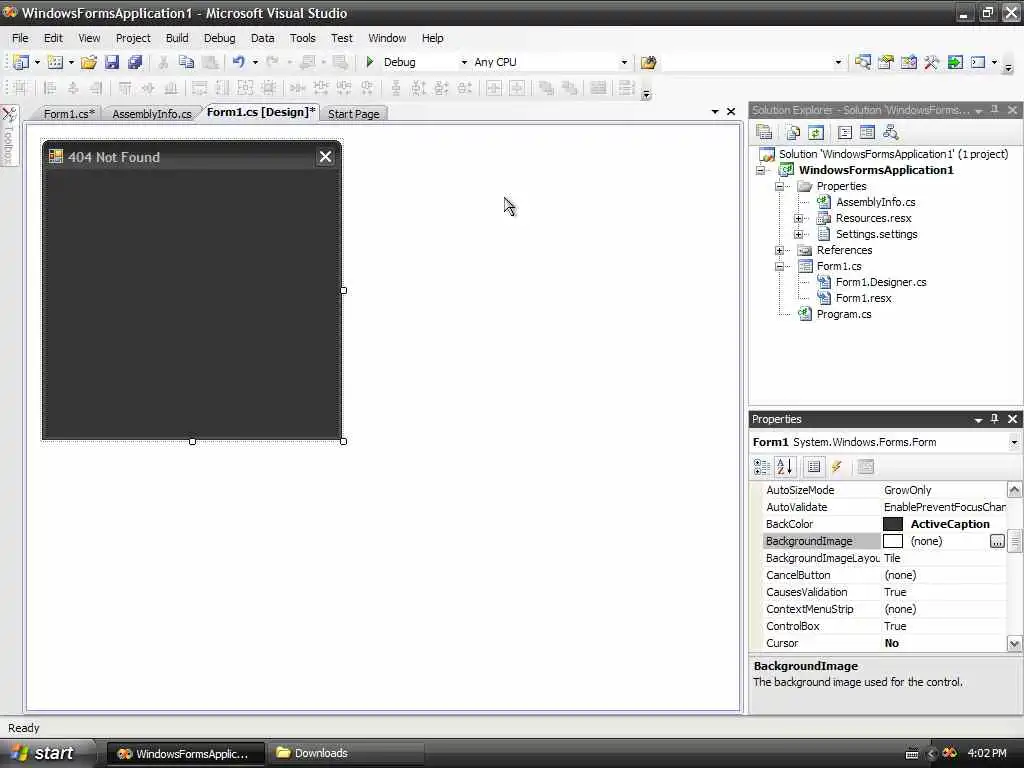Open the Form1 object selector dropdown in Properties

coord(1014,442)
